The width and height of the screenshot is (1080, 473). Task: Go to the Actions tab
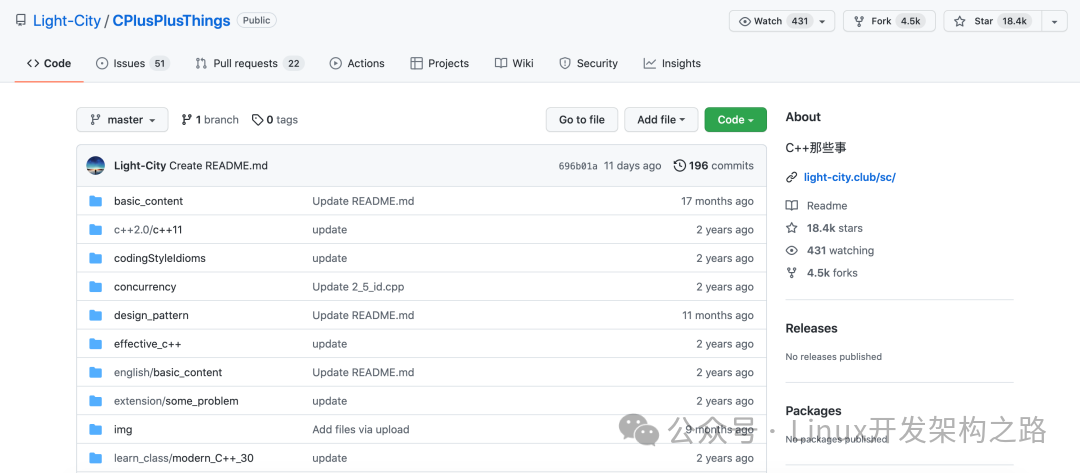[x=357, y=63]
